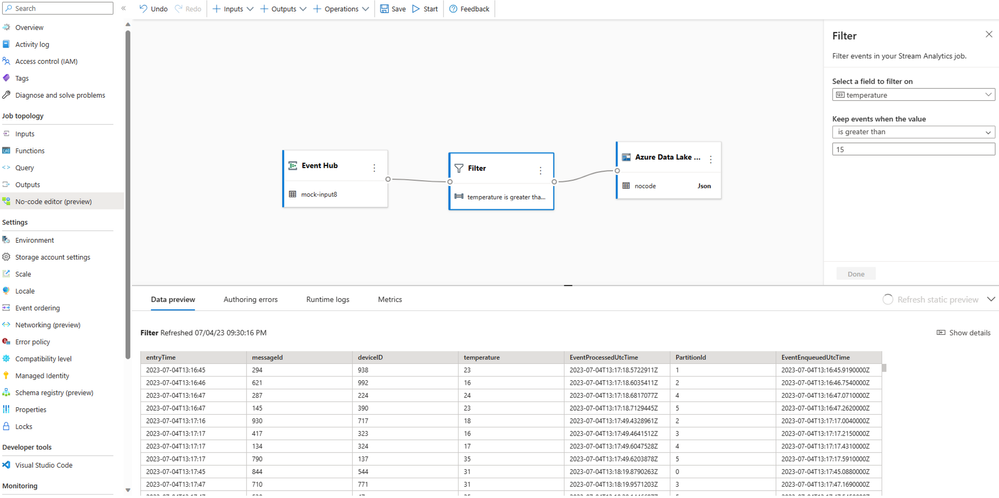Select the Event Hub node
Viewport: 999px width, 498px height.
click(x=335, y=179)
